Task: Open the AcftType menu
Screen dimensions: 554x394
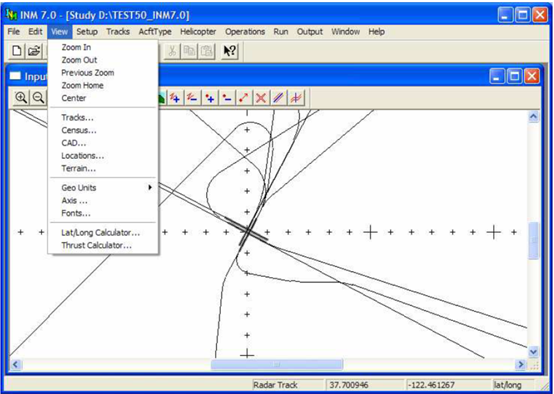Action: 155,32
